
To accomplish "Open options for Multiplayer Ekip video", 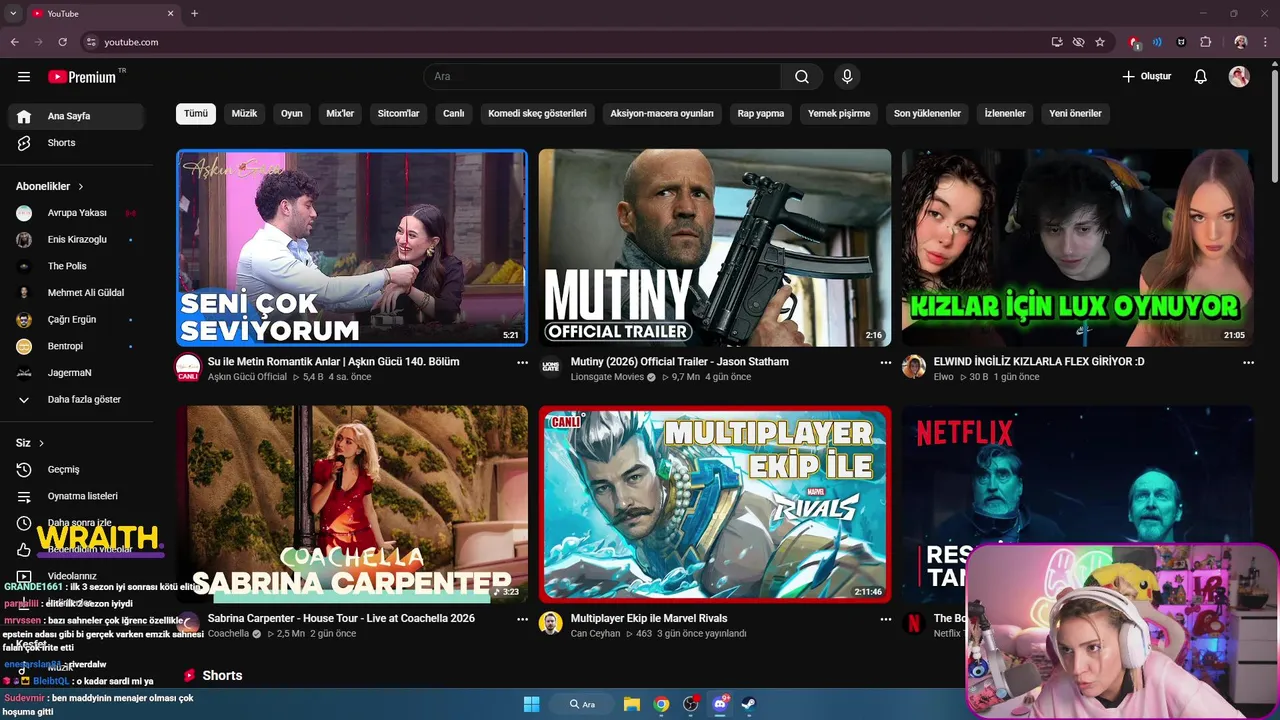I will [x=885, y=619].
